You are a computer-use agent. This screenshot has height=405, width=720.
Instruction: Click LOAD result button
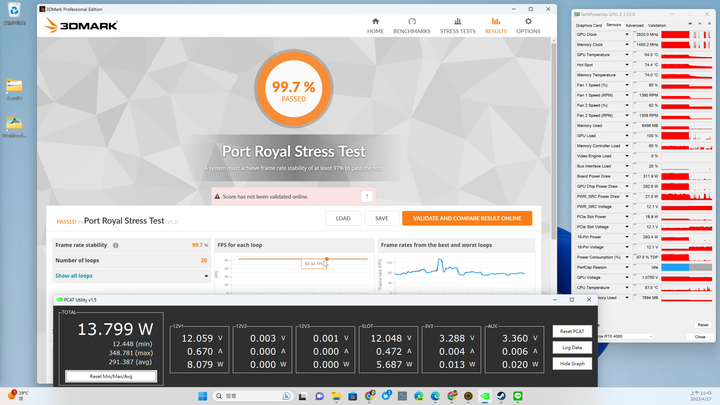pyautogui.click(x=343, y=219)
